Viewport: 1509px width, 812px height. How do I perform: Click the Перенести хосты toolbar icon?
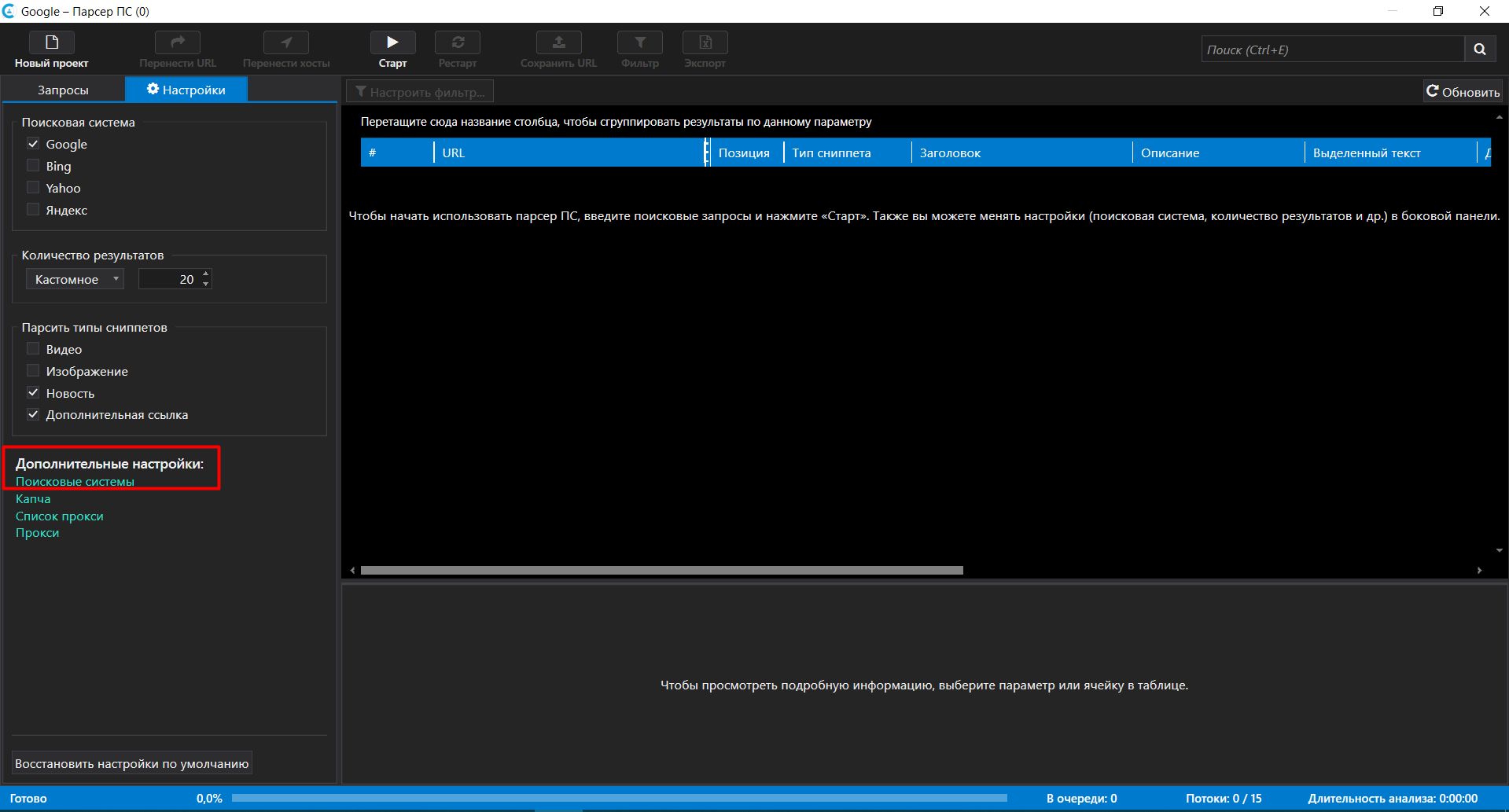click(x=286, y=42)
